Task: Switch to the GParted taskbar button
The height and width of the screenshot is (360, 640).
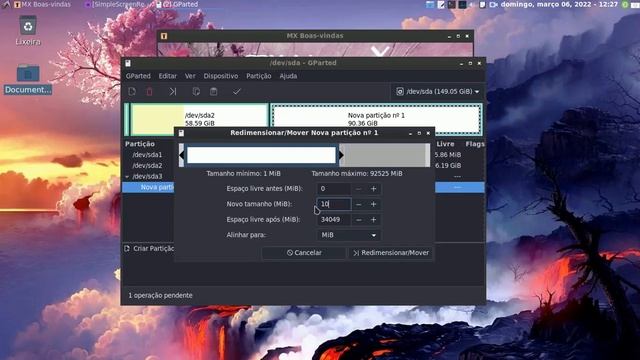Action: 178,4
